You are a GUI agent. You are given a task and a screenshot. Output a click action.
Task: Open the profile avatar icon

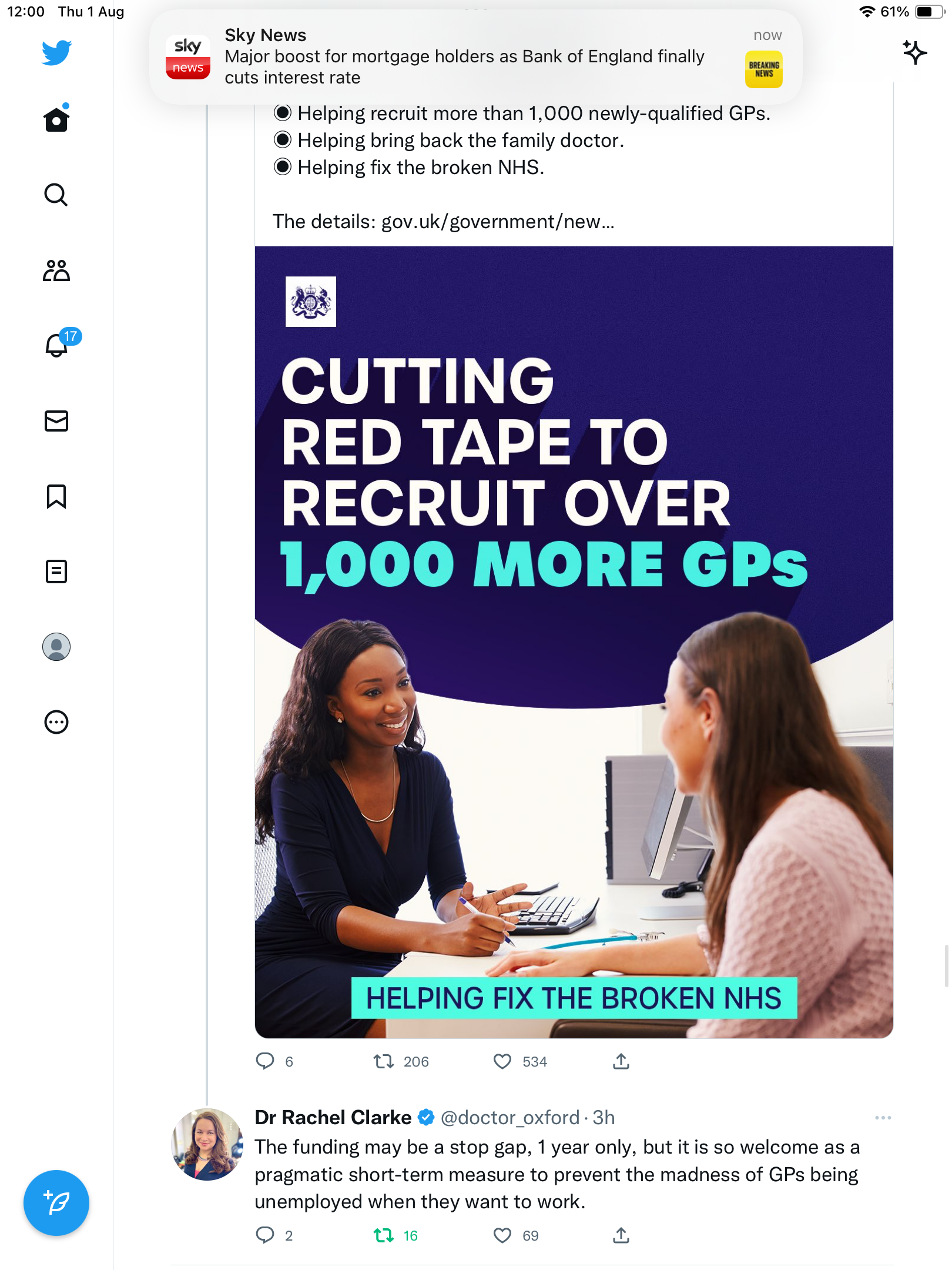pos(56,647)
